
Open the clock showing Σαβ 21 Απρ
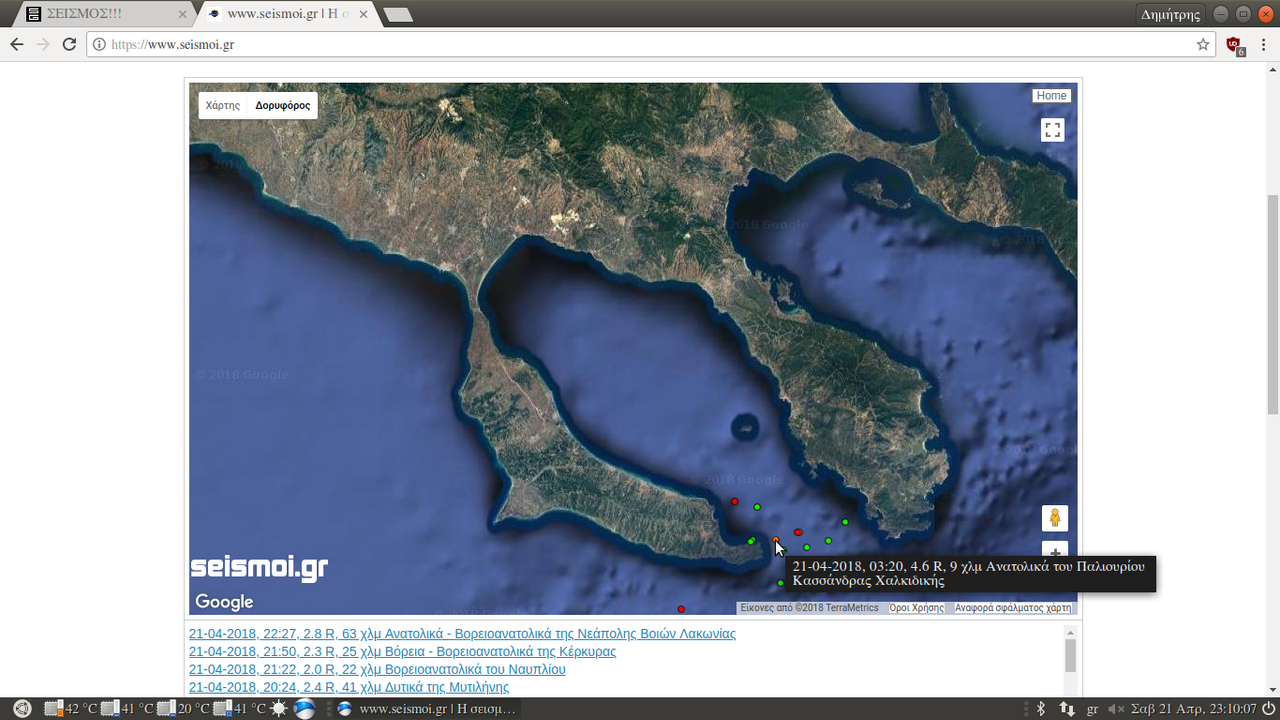(1192, 709)
